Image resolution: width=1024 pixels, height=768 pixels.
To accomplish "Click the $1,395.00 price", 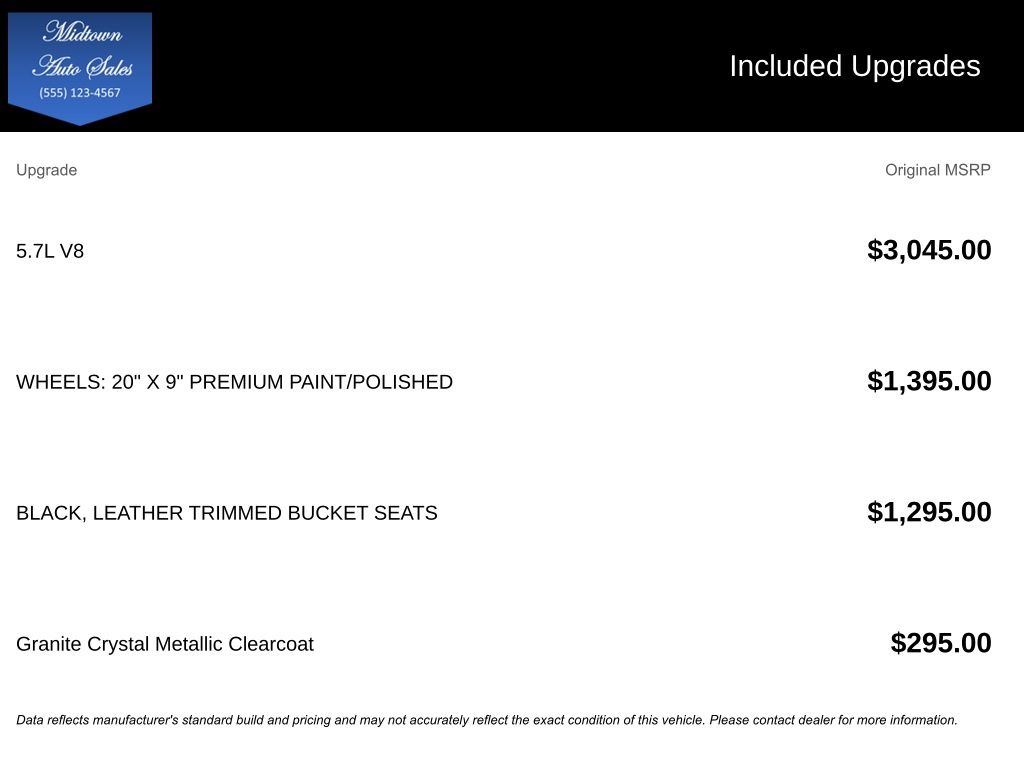I will pos(929,381).
